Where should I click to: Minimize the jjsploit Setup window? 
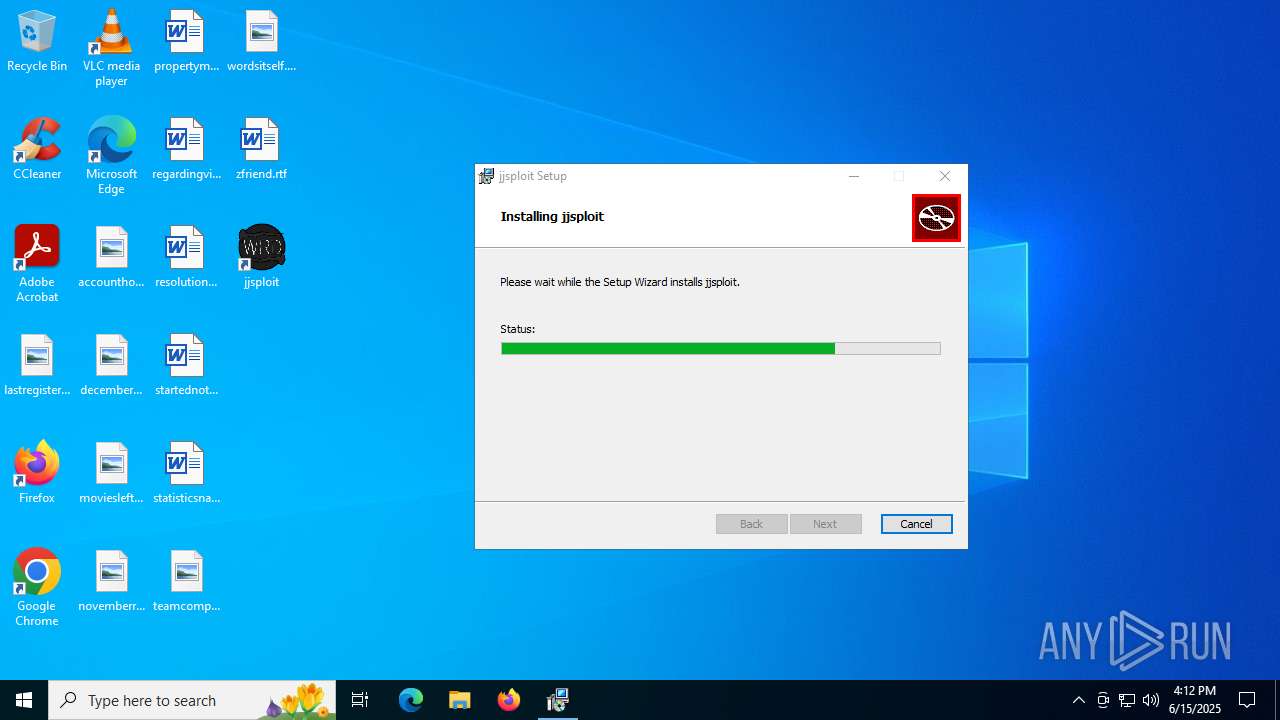pos(854,176)
